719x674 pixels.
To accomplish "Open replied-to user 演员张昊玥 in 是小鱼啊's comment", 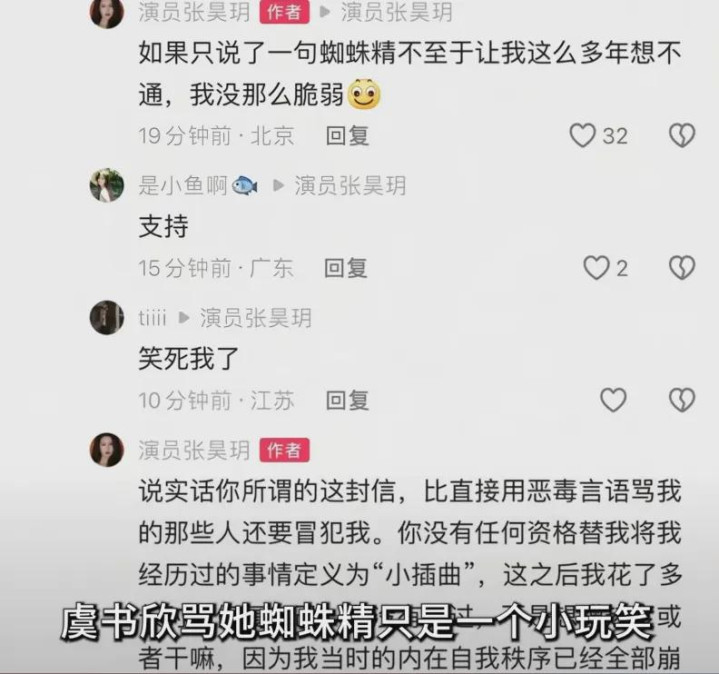I will click(x=350, y=186).
